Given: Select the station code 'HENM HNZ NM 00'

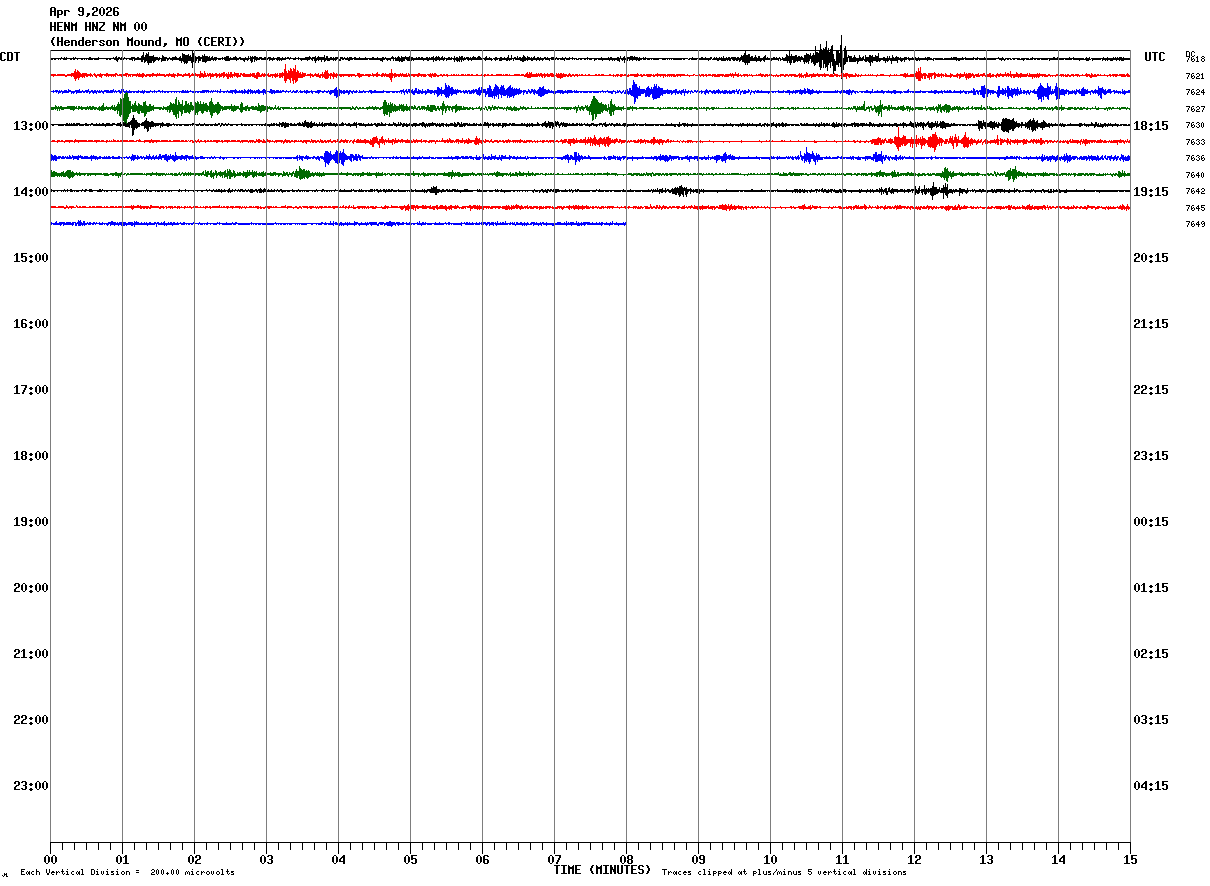Looking at the screenshot, I should pos(98,27).
